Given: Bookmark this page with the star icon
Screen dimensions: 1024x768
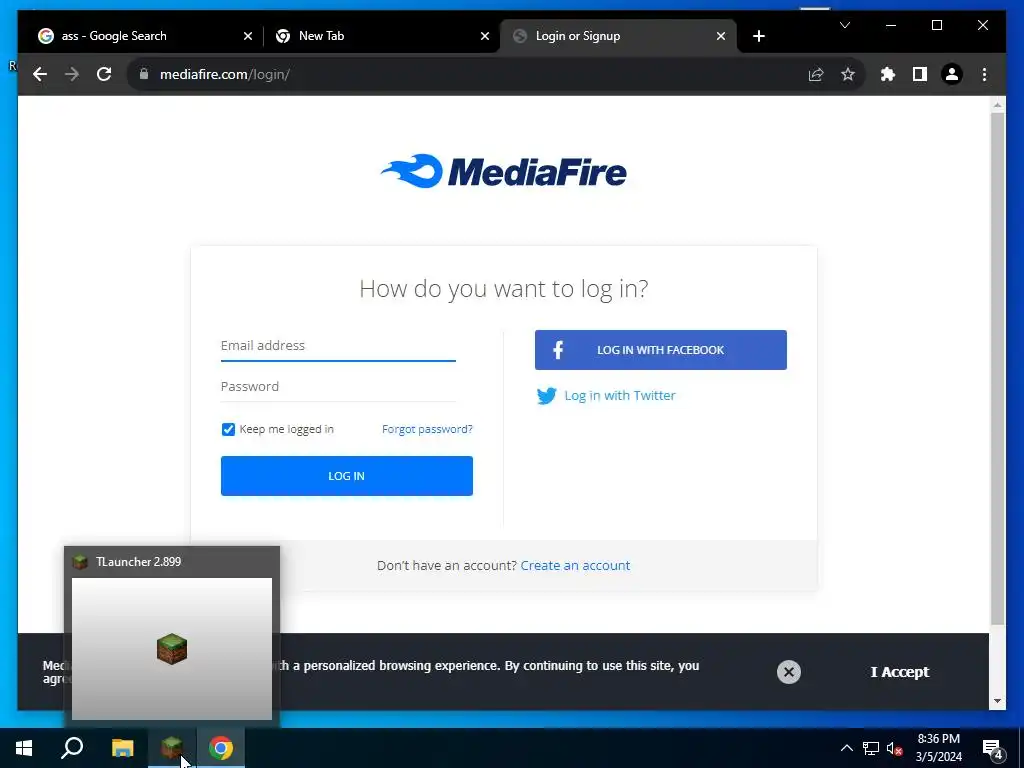Looking at the screenshot, I should [848, 74].
